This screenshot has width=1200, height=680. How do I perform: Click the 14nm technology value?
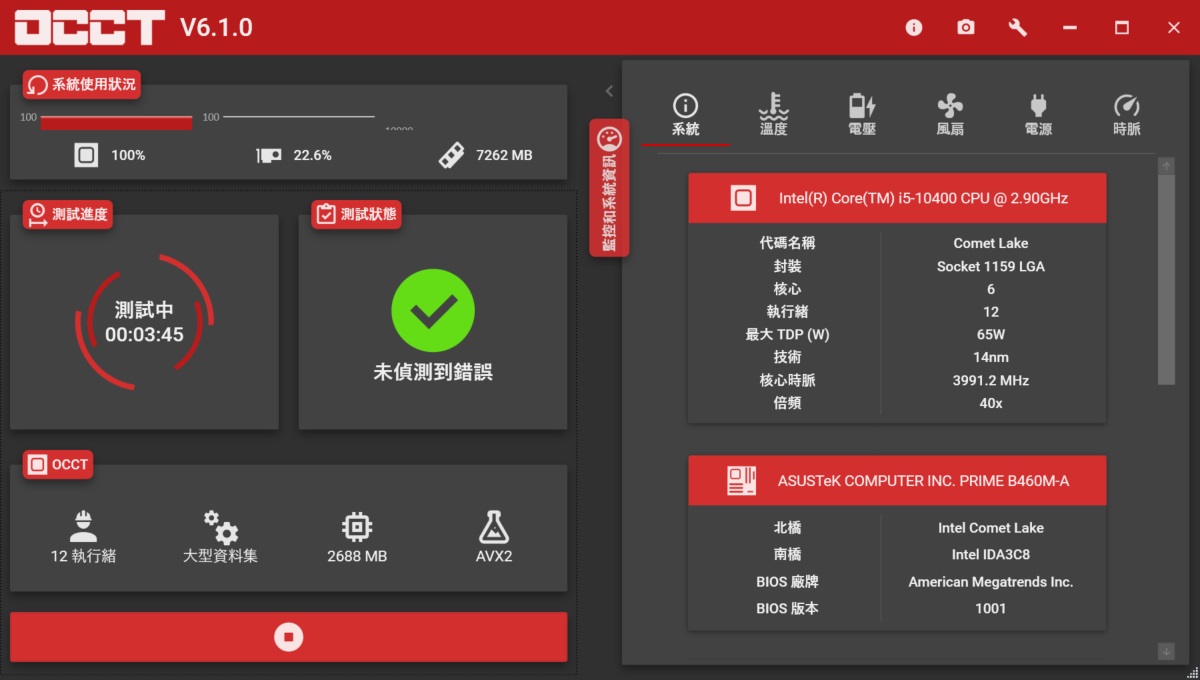coord(991,357)
